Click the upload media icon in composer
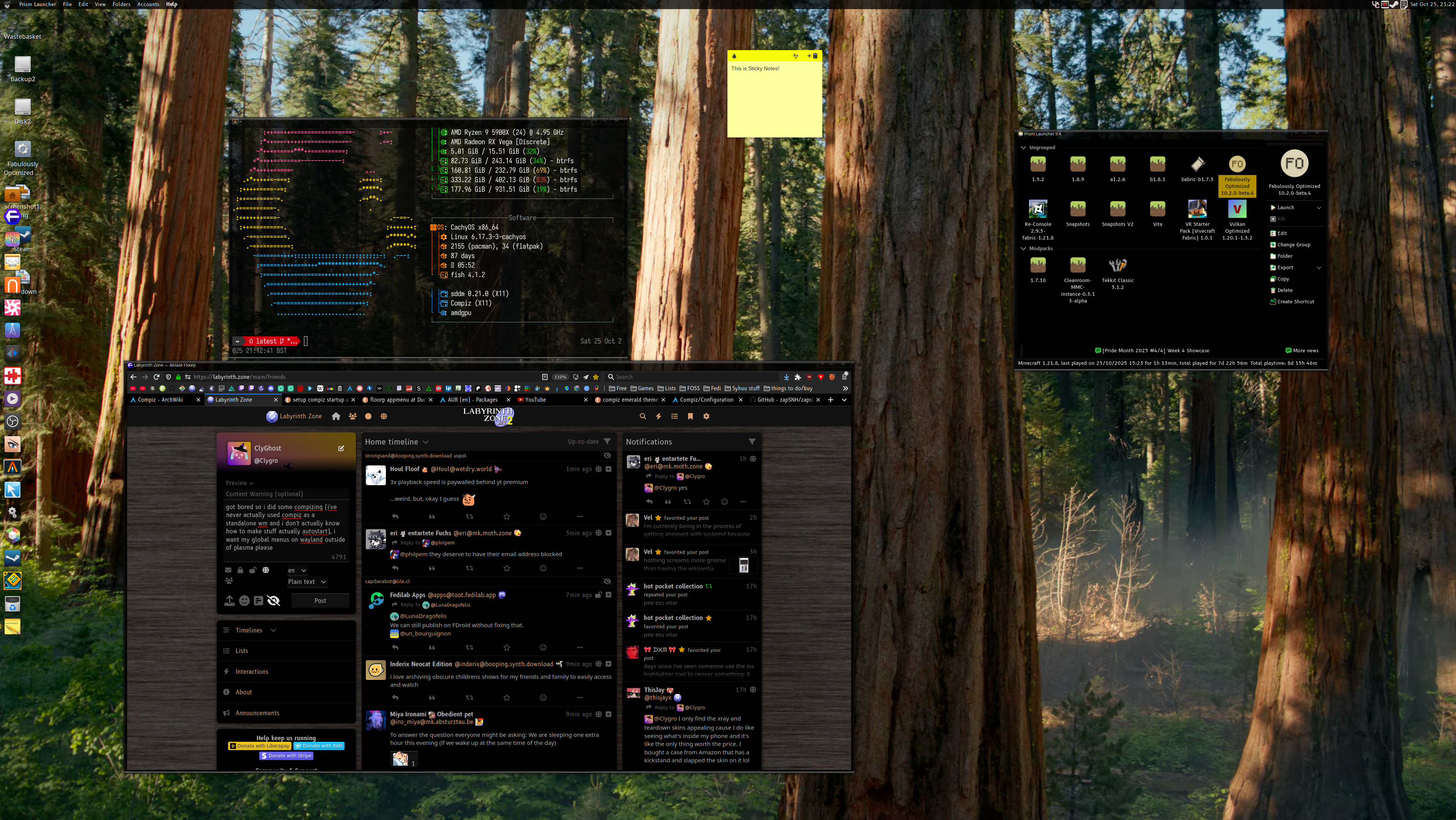 tap(230, 601)
